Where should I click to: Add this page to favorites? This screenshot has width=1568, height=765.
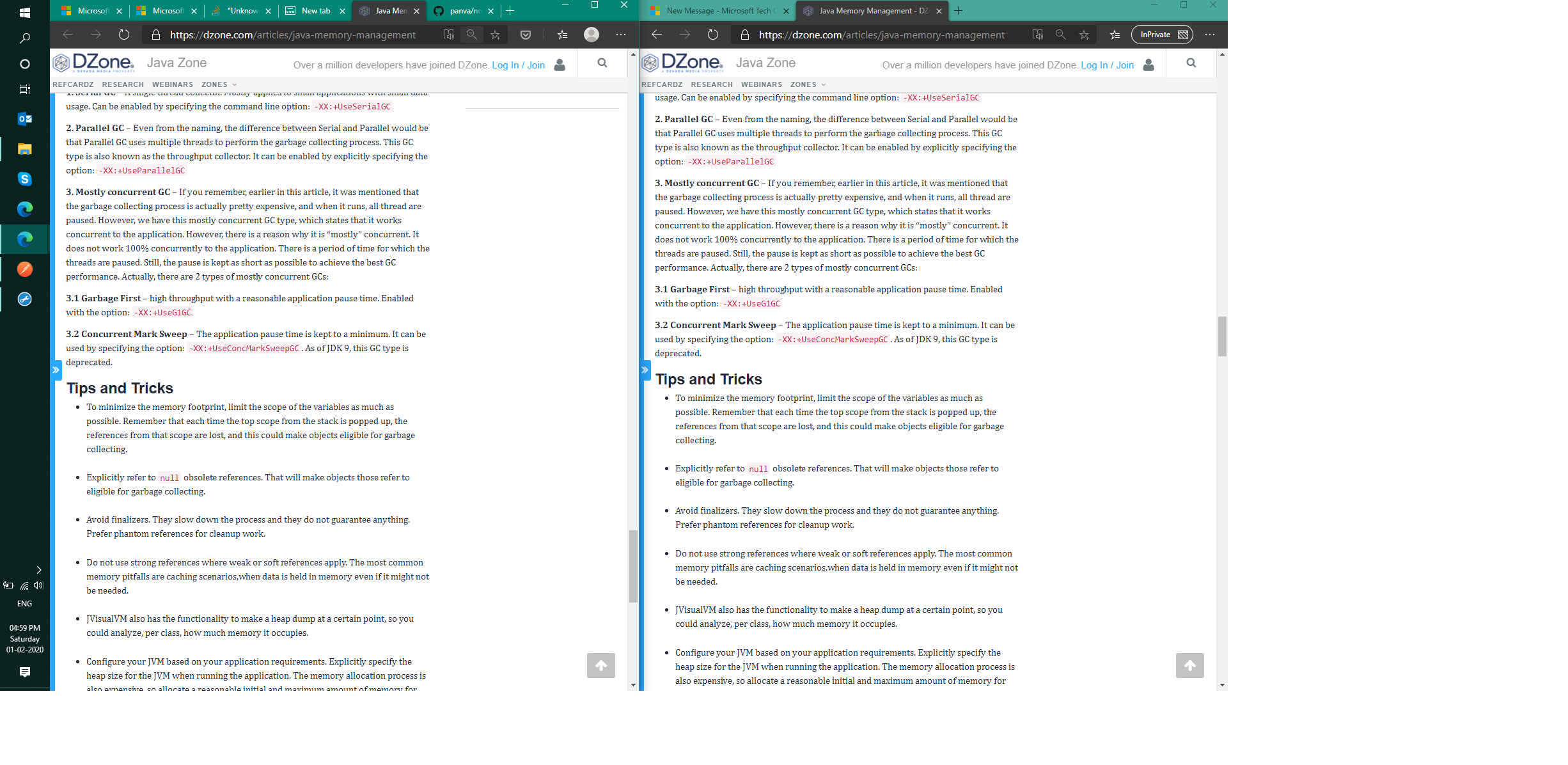pos(495,35)
